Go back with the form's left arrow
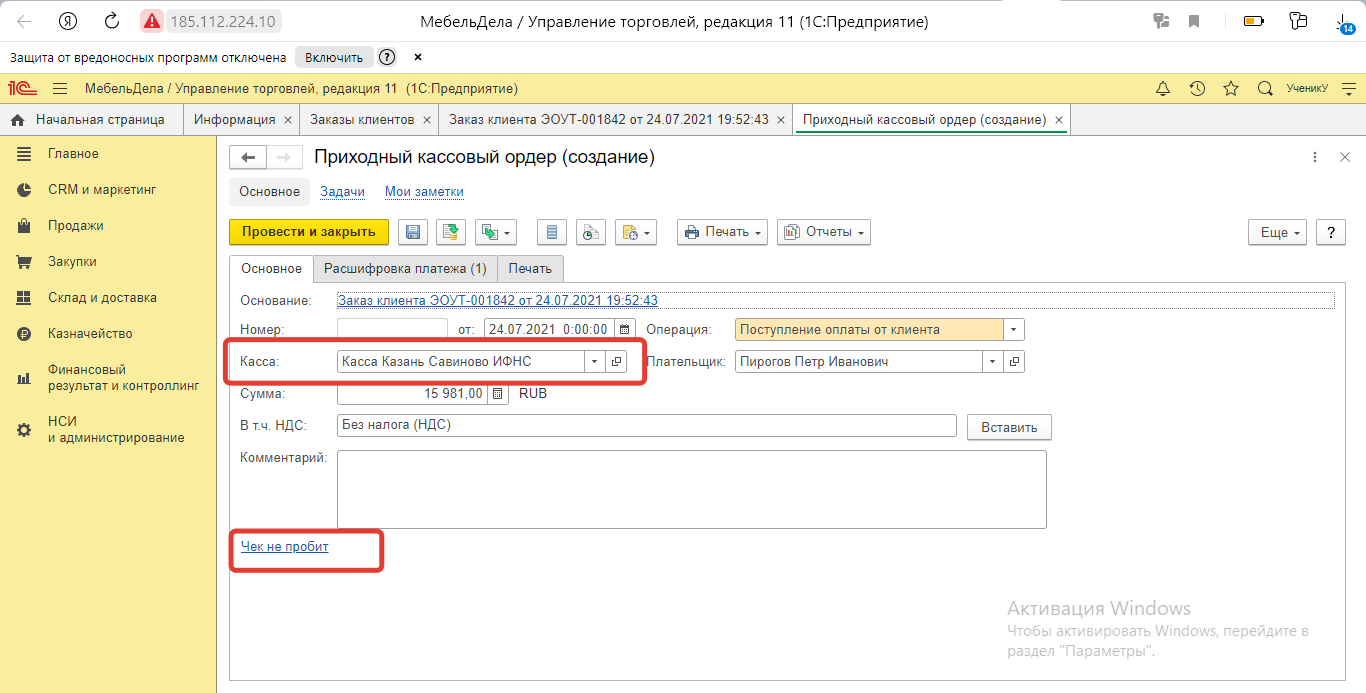1366x693 pixels. pyautogui.click(x=248, y=157)
